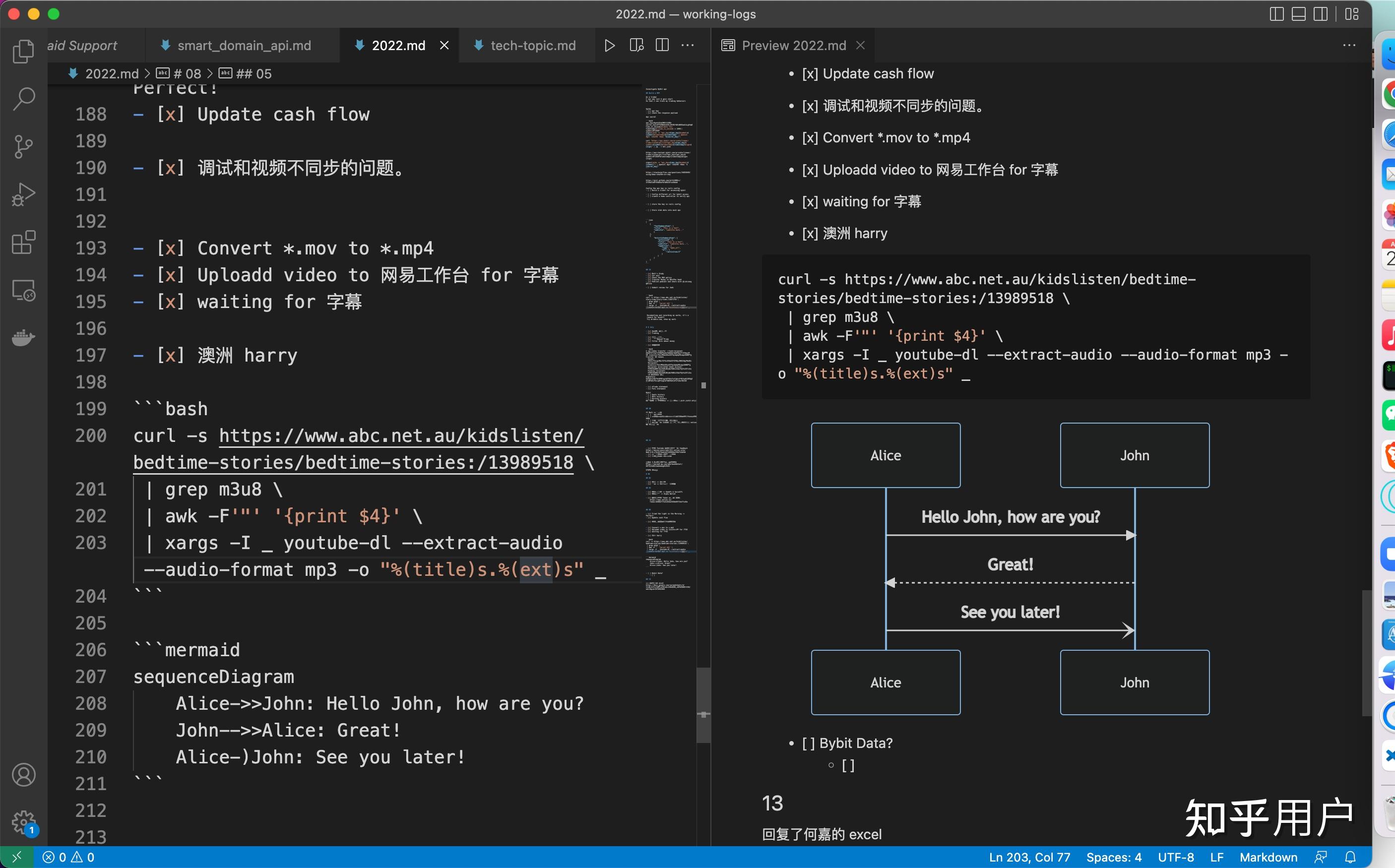Screen dimensions: 1395x868
Task: Change language mode Markdown
Action: tap(1268, 857)
